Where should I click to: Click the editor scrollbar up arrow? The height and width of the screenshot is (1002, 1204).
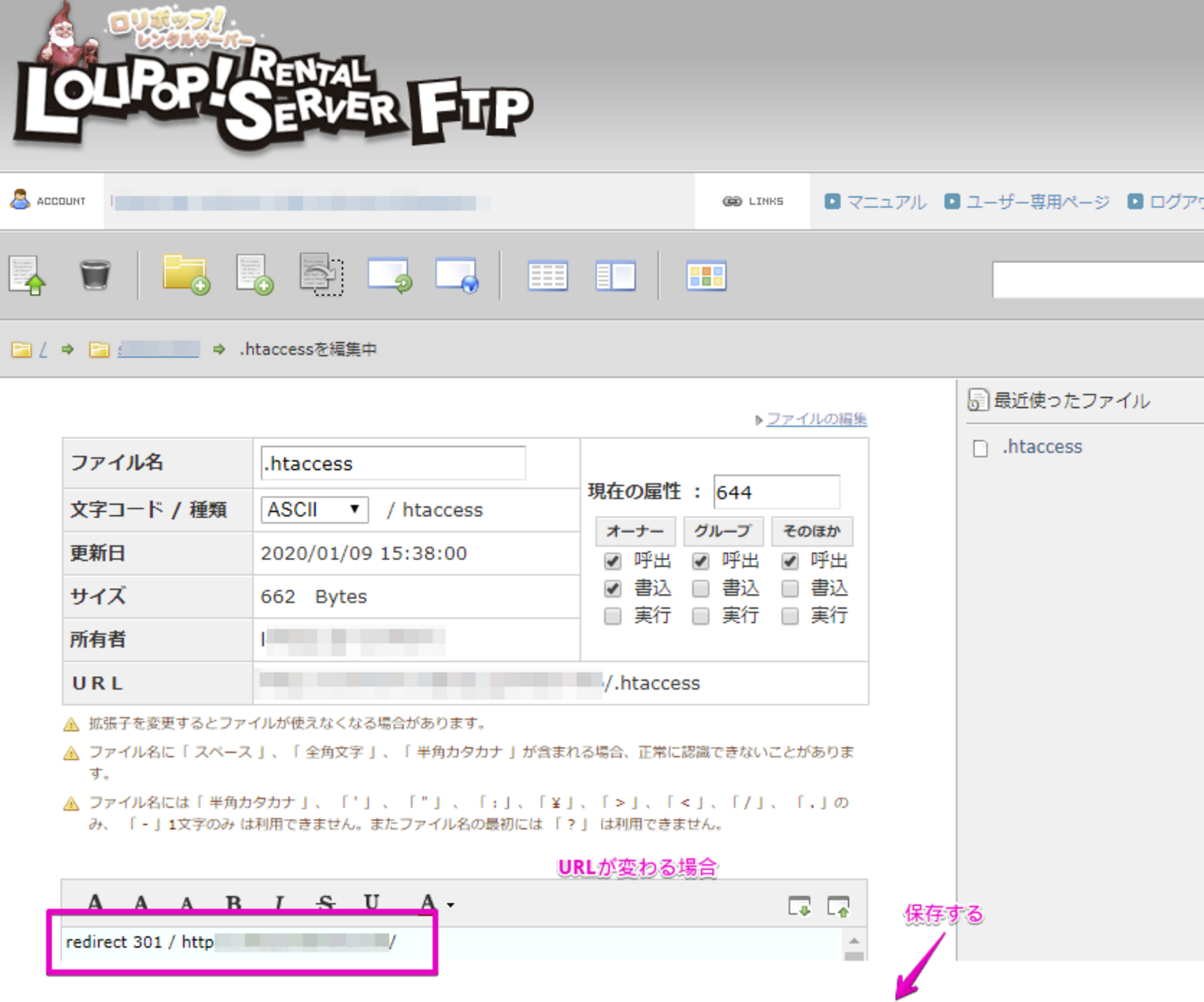pyautogui.click(x=854, y=941)
